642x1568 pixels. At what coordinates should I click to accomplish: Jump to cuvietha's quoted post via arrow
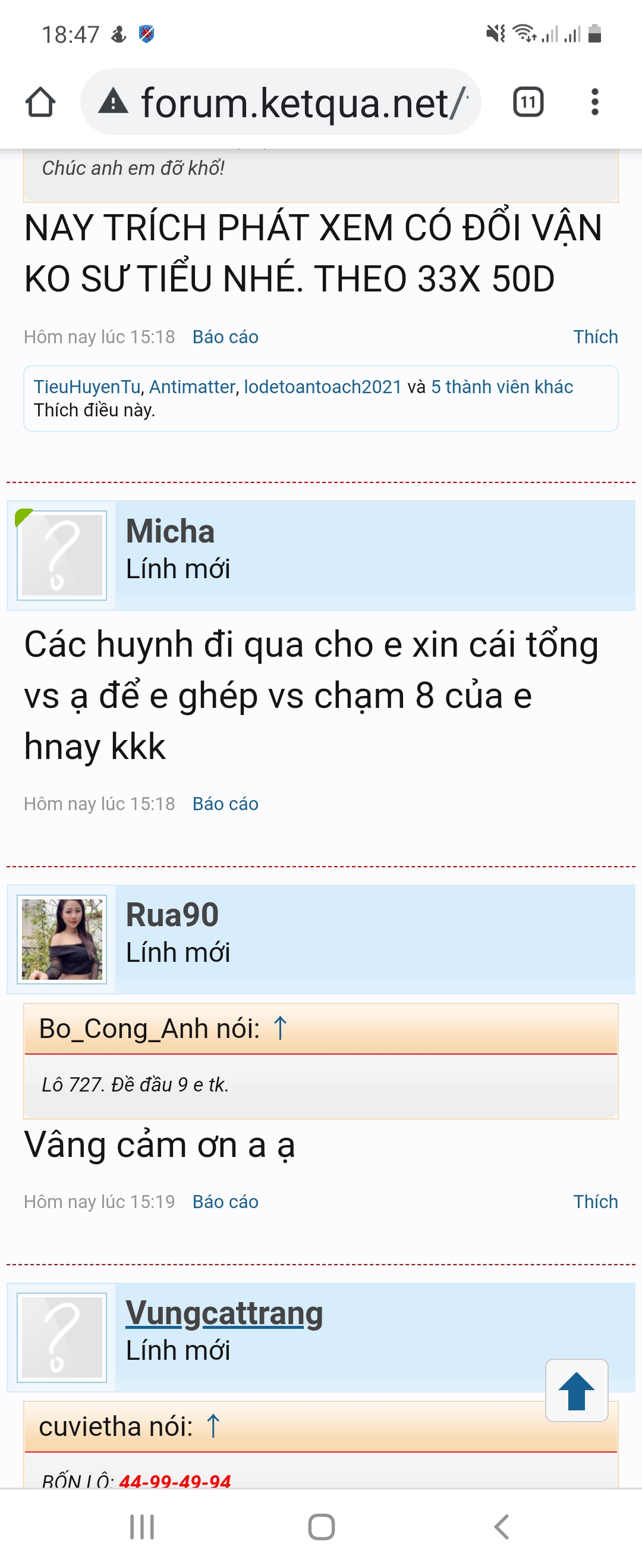(213, 1426)
